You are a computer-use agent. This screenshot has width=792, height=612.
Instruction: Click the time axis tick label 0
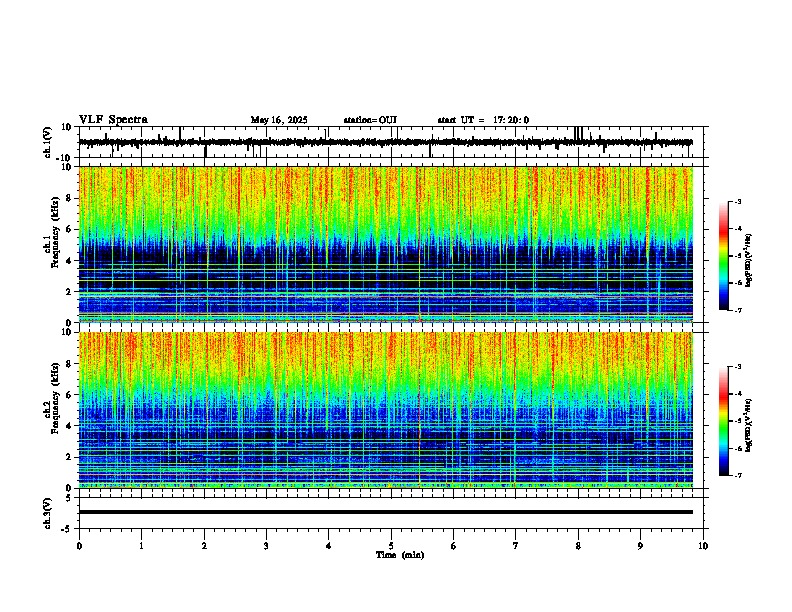[79, 546]
